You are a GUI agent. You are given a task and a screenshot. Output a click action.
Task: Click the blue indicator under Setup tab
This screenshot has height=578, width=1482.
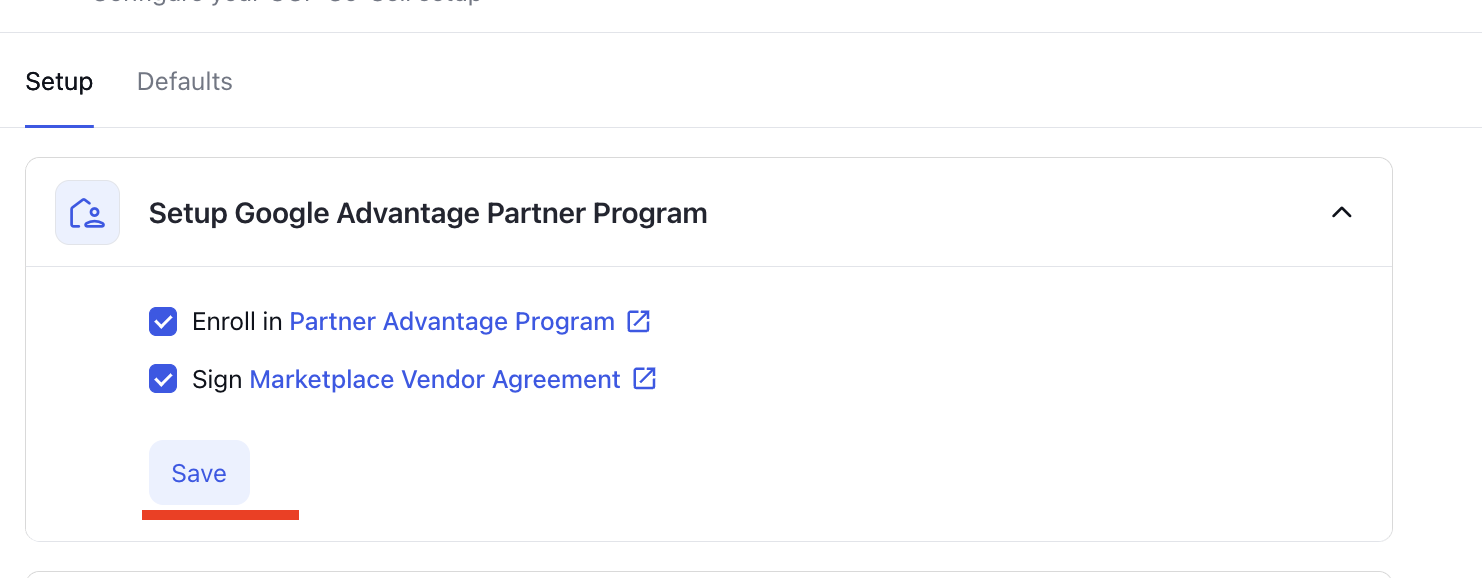[59, 126]
